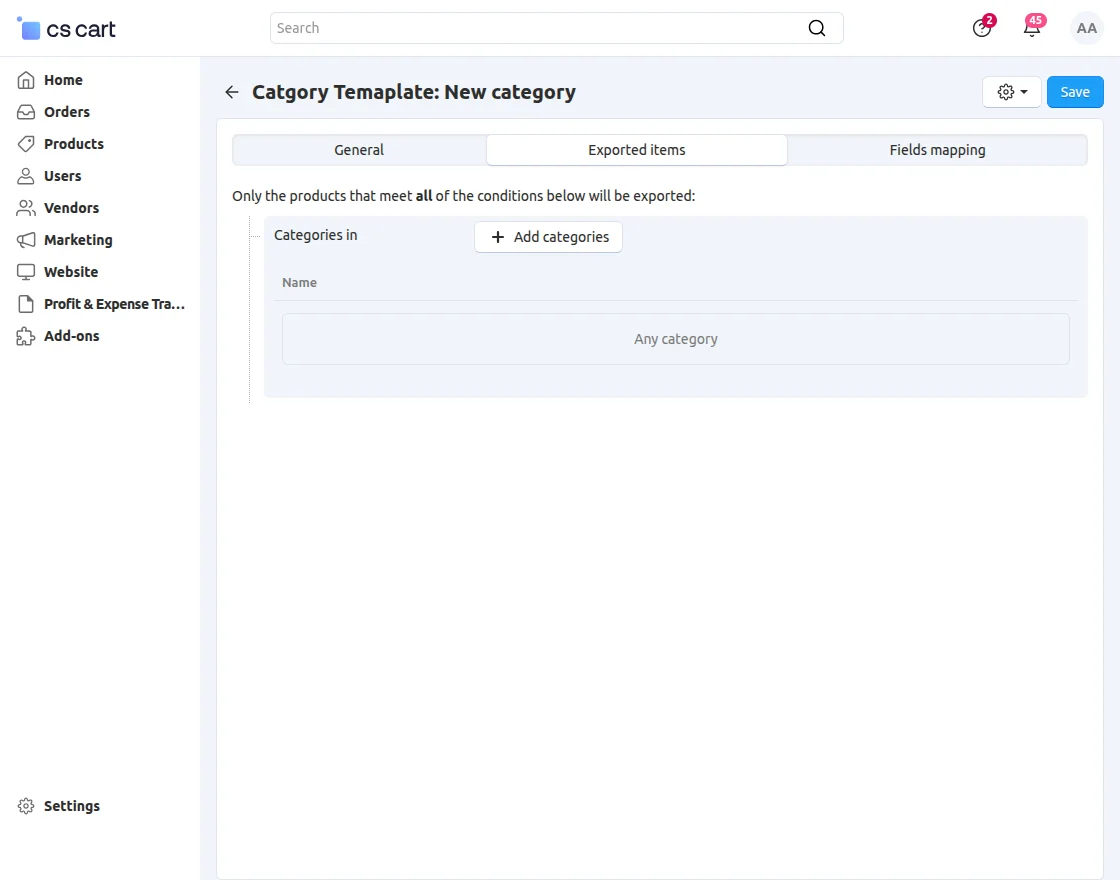Open Settings from the sidebar
The height and width of the screenshot is (880, 1120).
71,806
